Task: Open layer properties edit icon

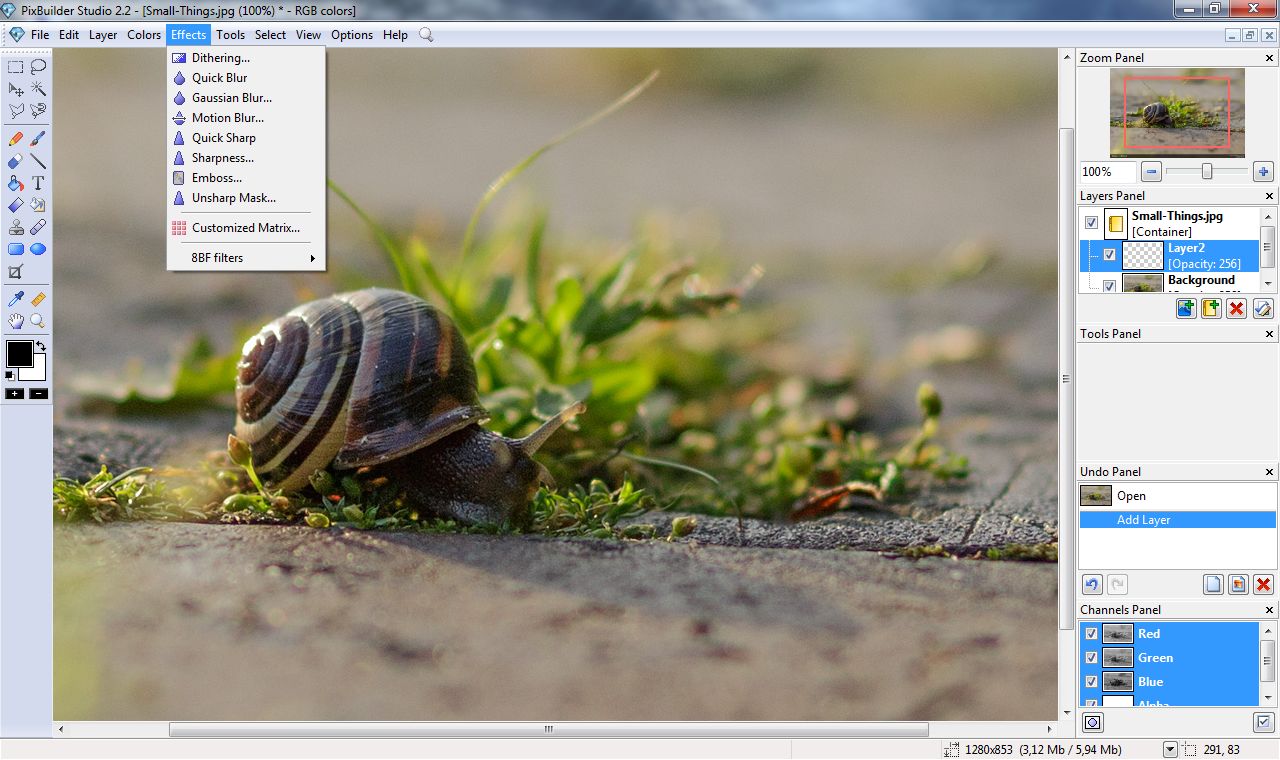Action: click(1263, 308)
